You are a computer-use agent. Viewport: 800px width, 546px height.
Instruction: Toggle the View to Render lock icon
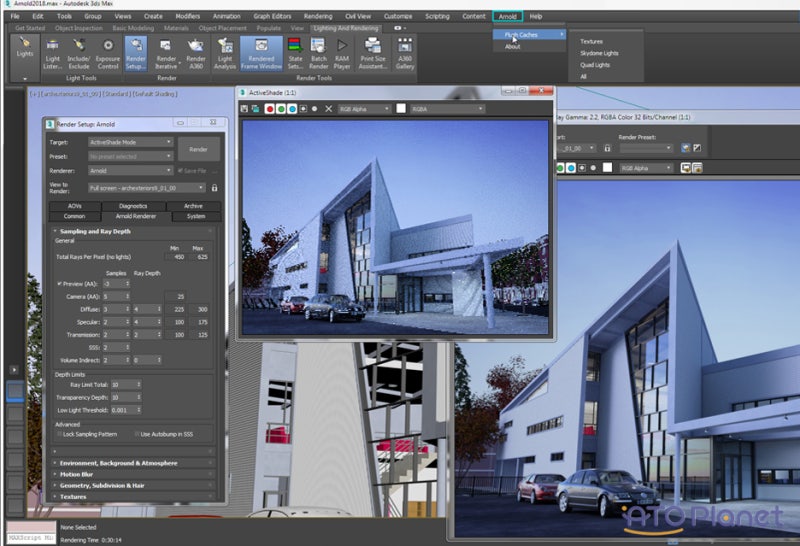tap(214, 188)
